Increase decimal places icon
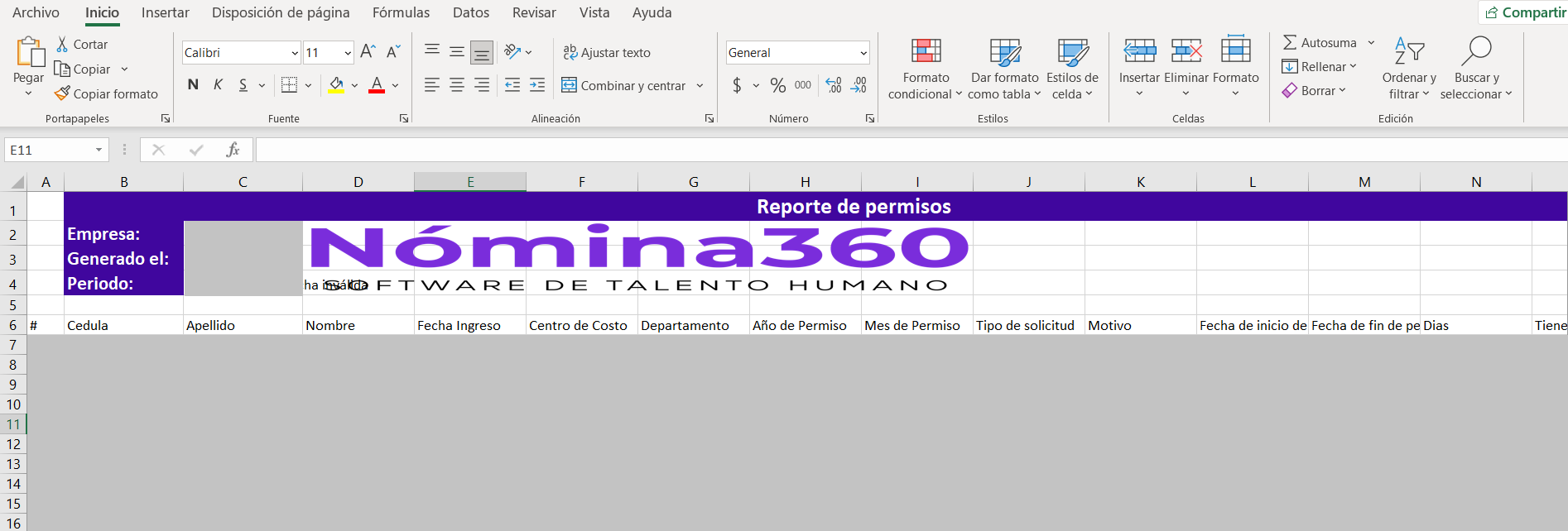This screenshot has width=1568, height=531. [x=834, y=85]
